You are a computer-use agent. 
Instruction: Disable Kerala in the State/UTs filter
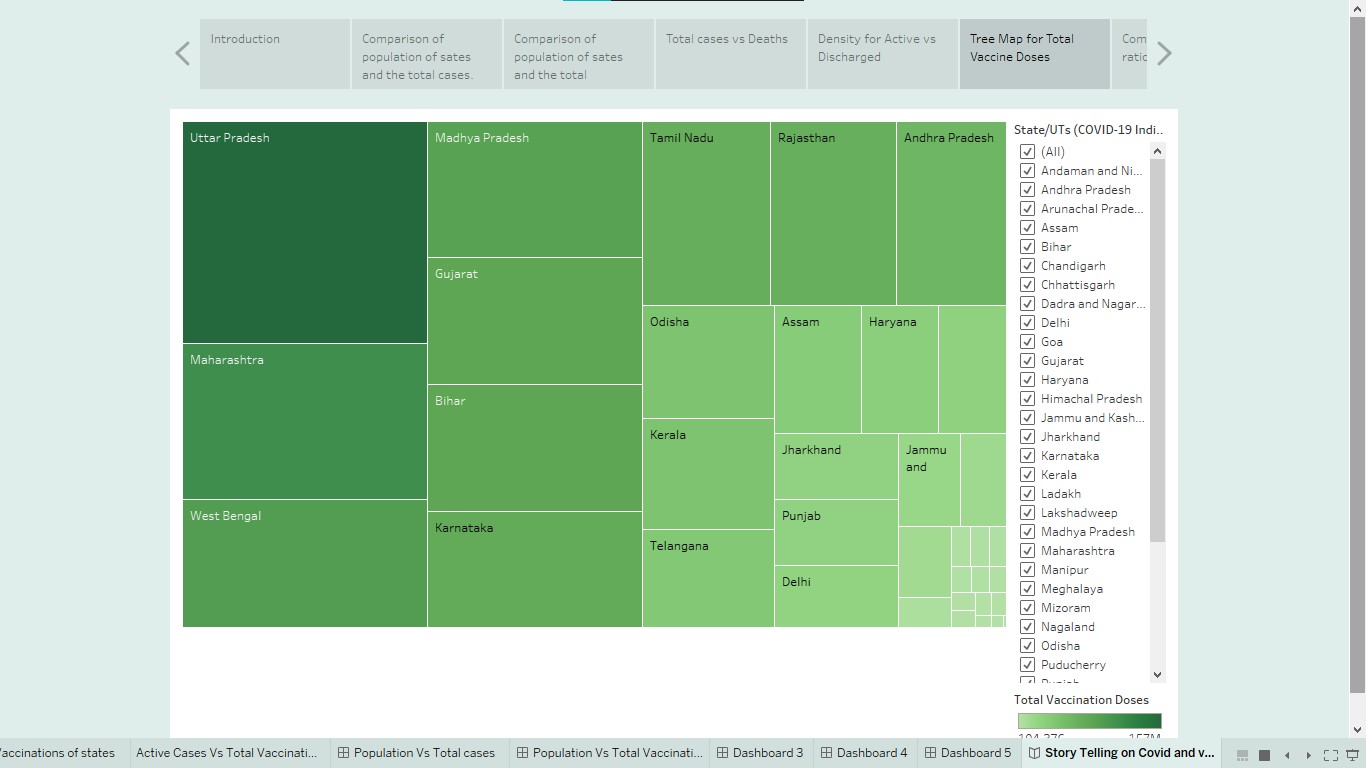pyautogui.click(x=1027, y=474)
